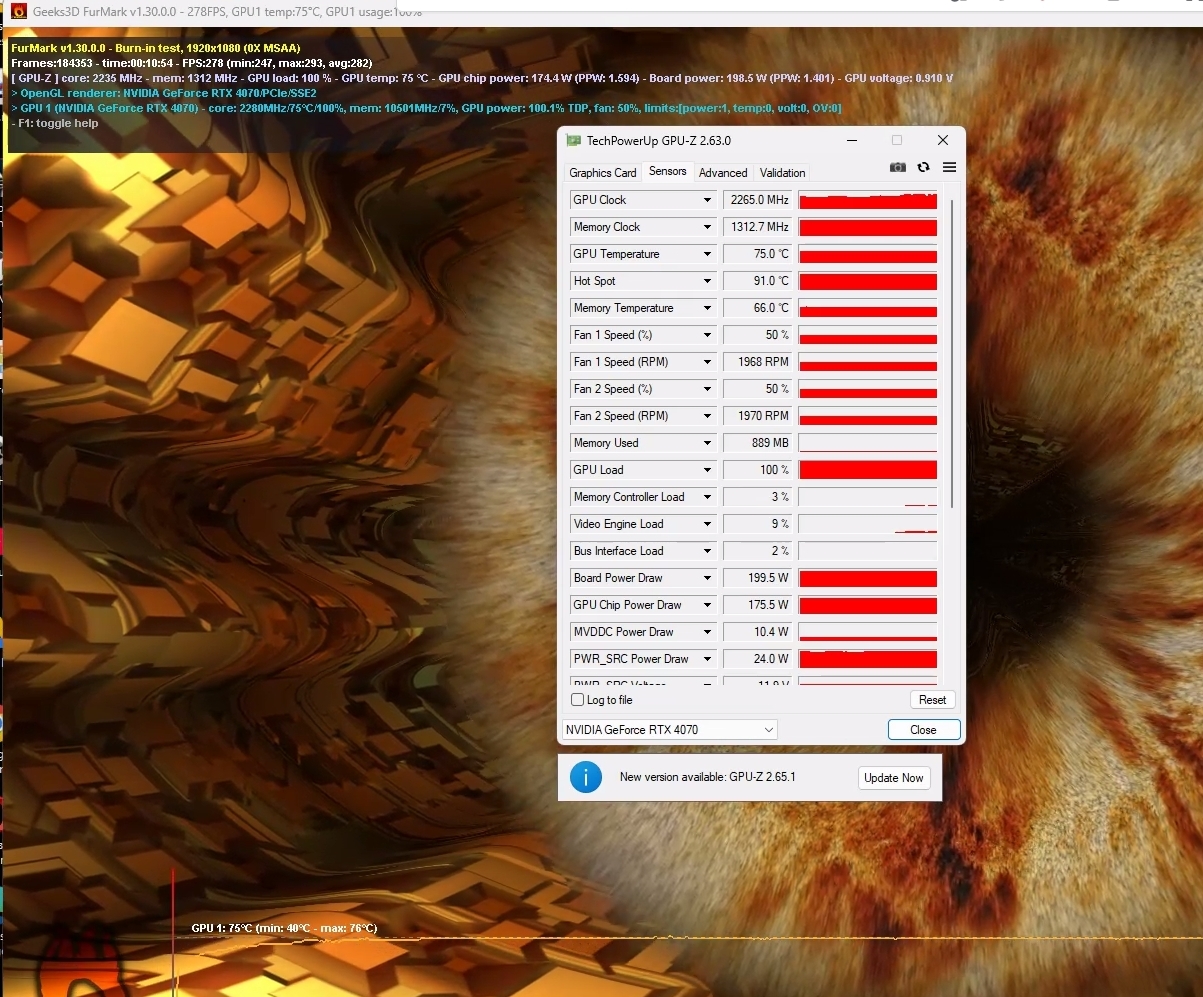Open the Fan 1 Speed (RPM) dropdown
Screen dimensions: 1203x997
(x=708, y=362)
